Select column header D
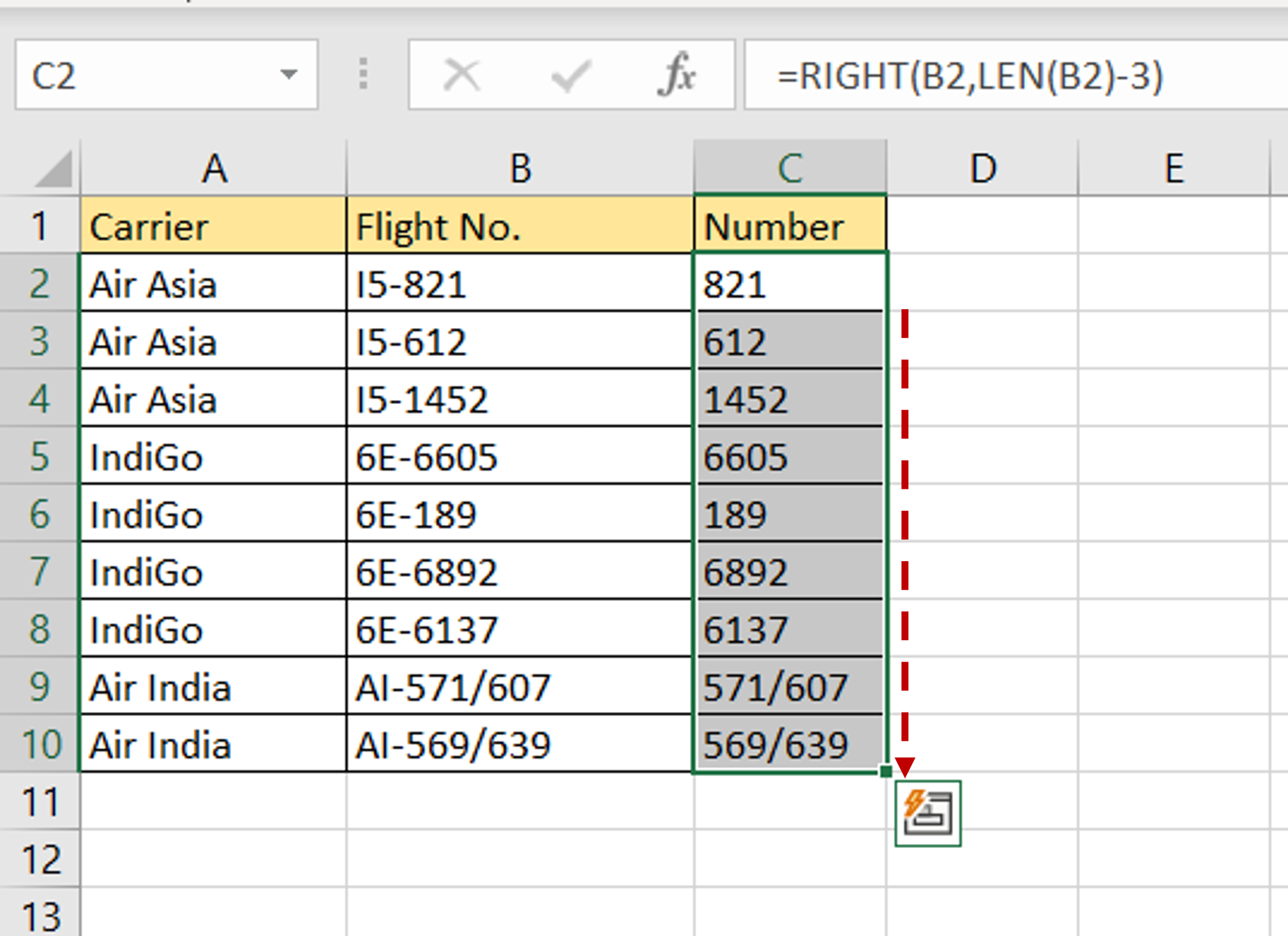This screenshot has height=936, width=1288. click(984, 168)
